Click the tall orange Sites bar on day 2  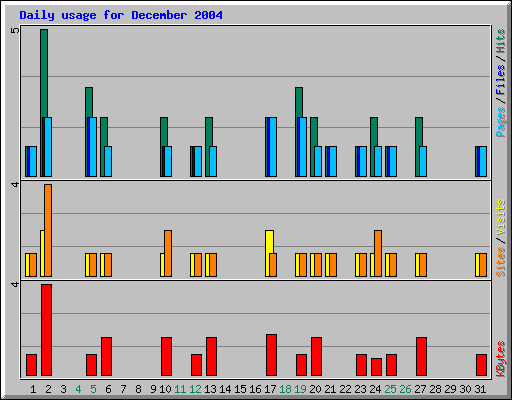click(48, 230)
